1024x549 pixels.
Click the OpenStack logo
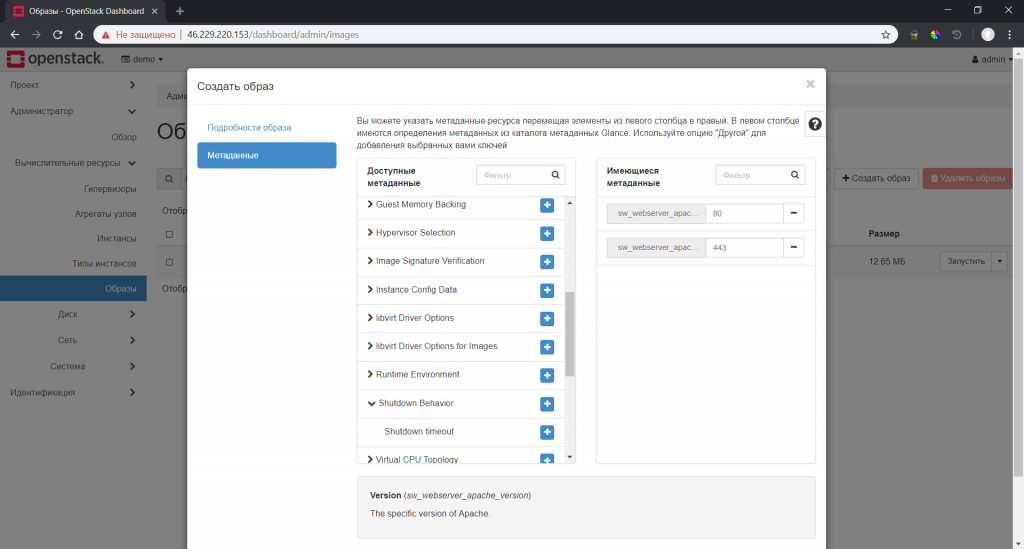coord(55,59)
